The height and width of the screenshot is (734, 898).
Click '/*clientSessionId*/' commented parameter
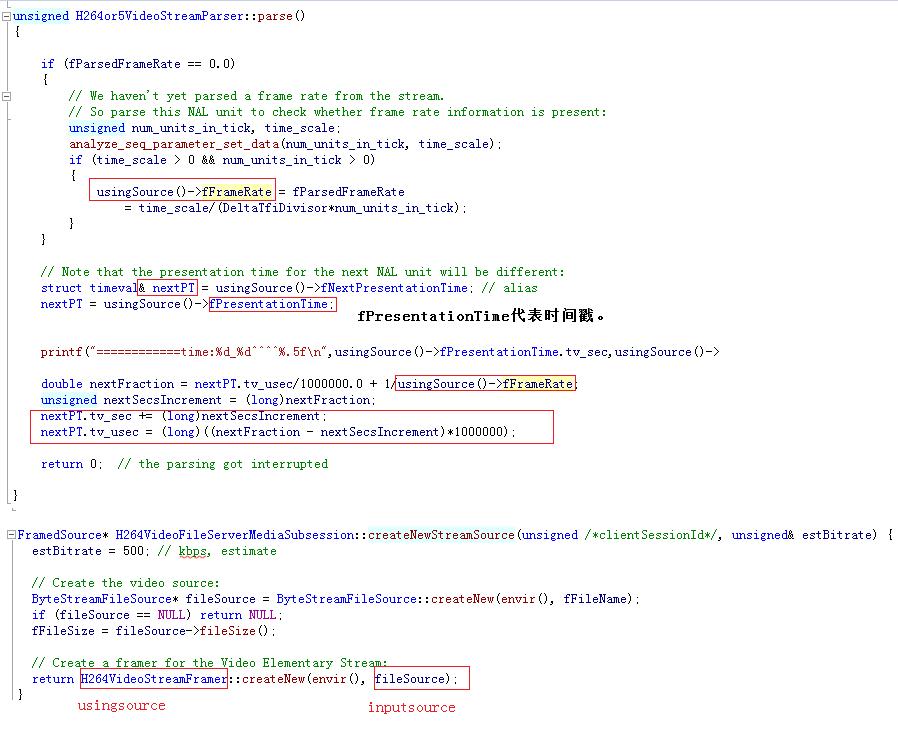click(653, 535)
